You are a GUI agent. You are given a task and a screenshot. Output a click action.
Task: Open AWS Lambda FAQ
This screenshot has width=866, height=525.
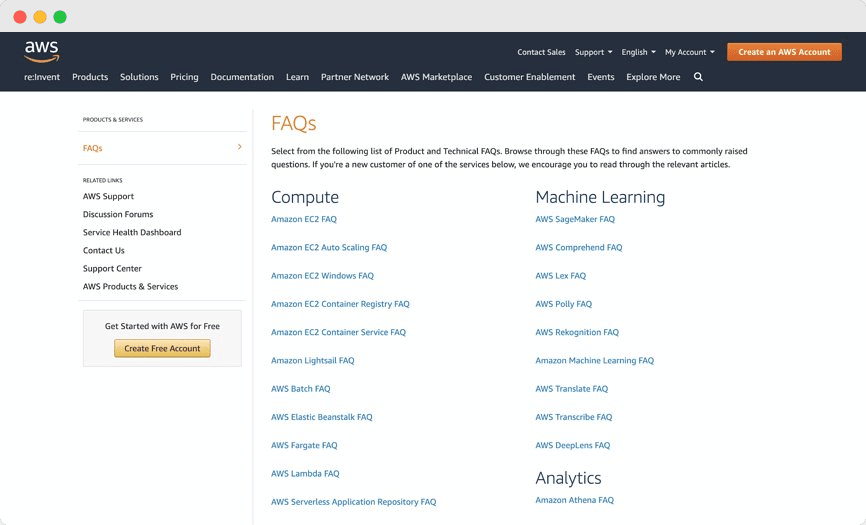pos(305,474)
